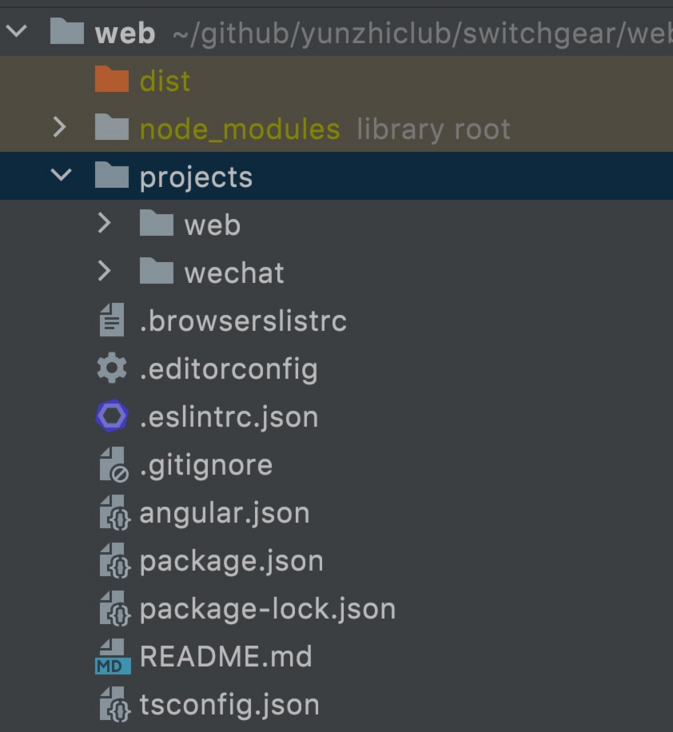673x732 pixels.
Task: Click the angular.json file icon
Action: pos(112,513)
